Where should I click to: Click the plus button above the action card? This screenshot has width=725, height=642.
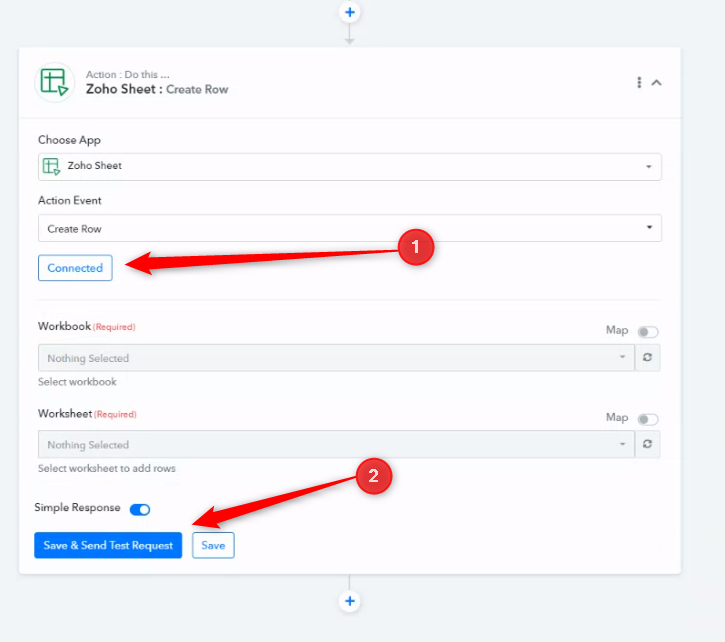coord(350,12)
